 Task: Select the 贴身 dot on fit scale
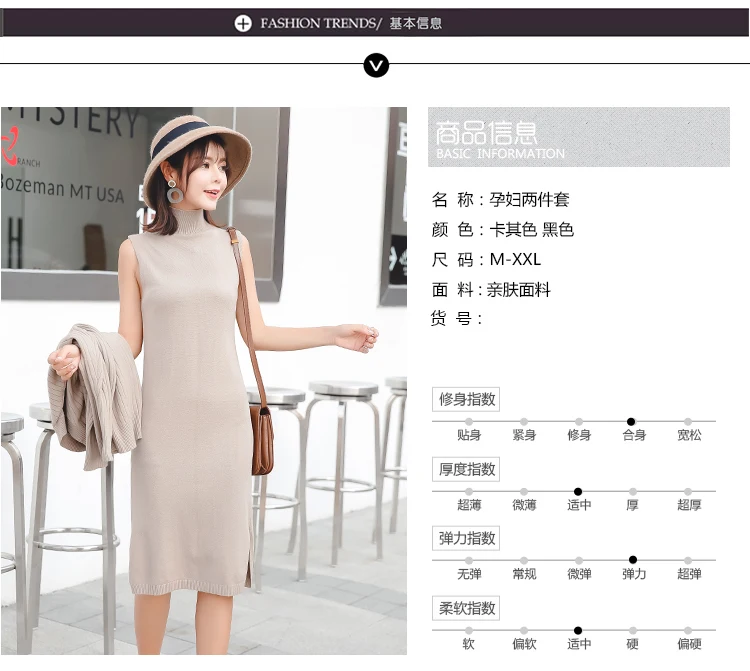pos(469,421)
